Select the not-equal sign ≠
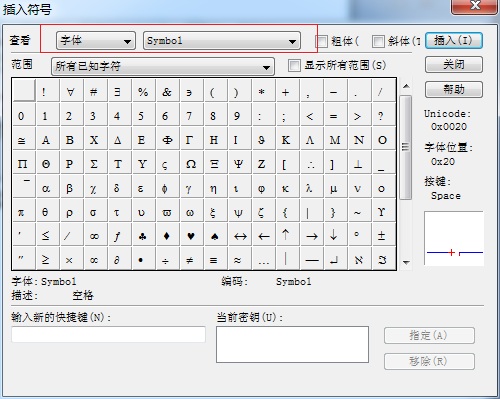This screenshot has height=399, width=500. tap(190, 260)
